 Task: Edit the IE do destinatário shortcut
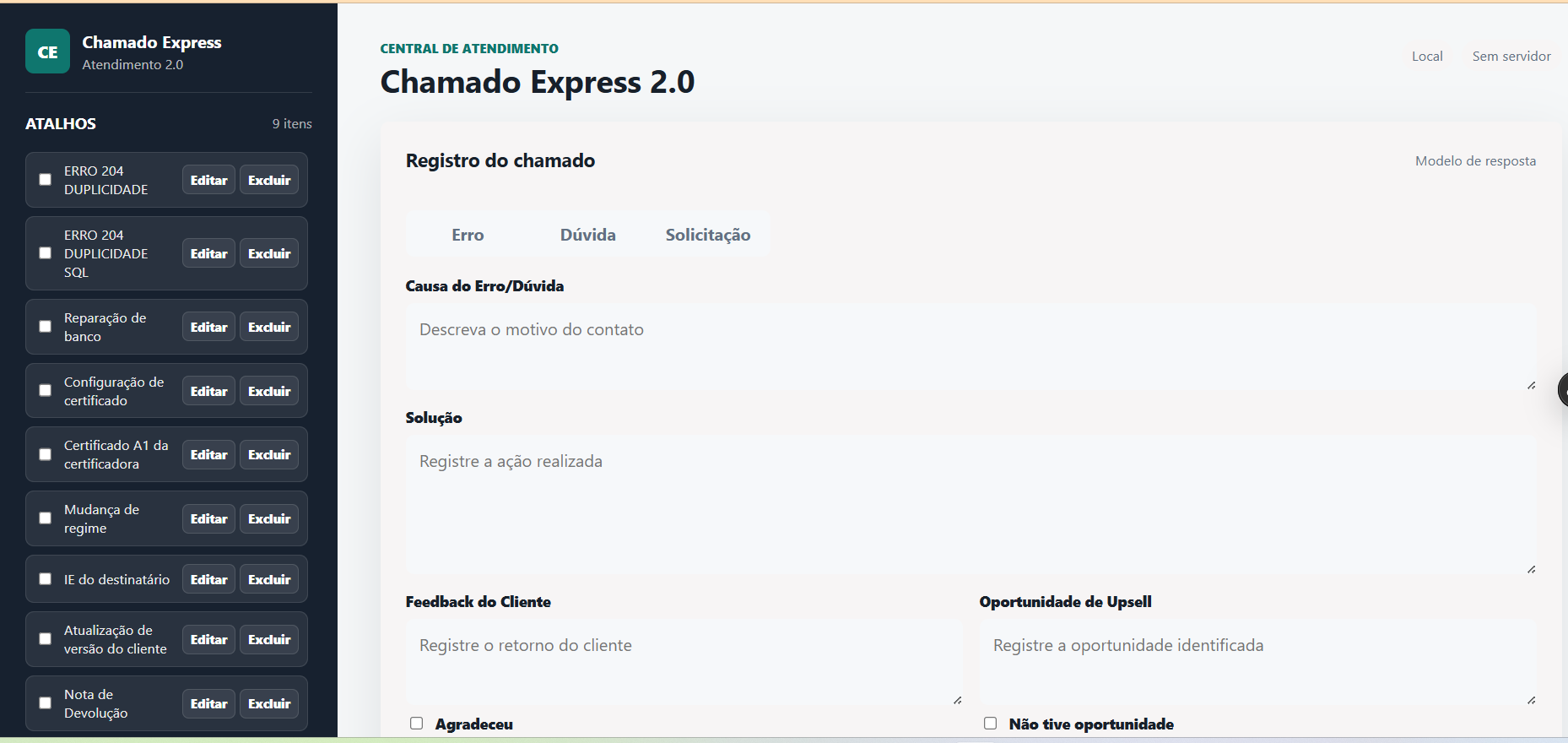[208, 579]
